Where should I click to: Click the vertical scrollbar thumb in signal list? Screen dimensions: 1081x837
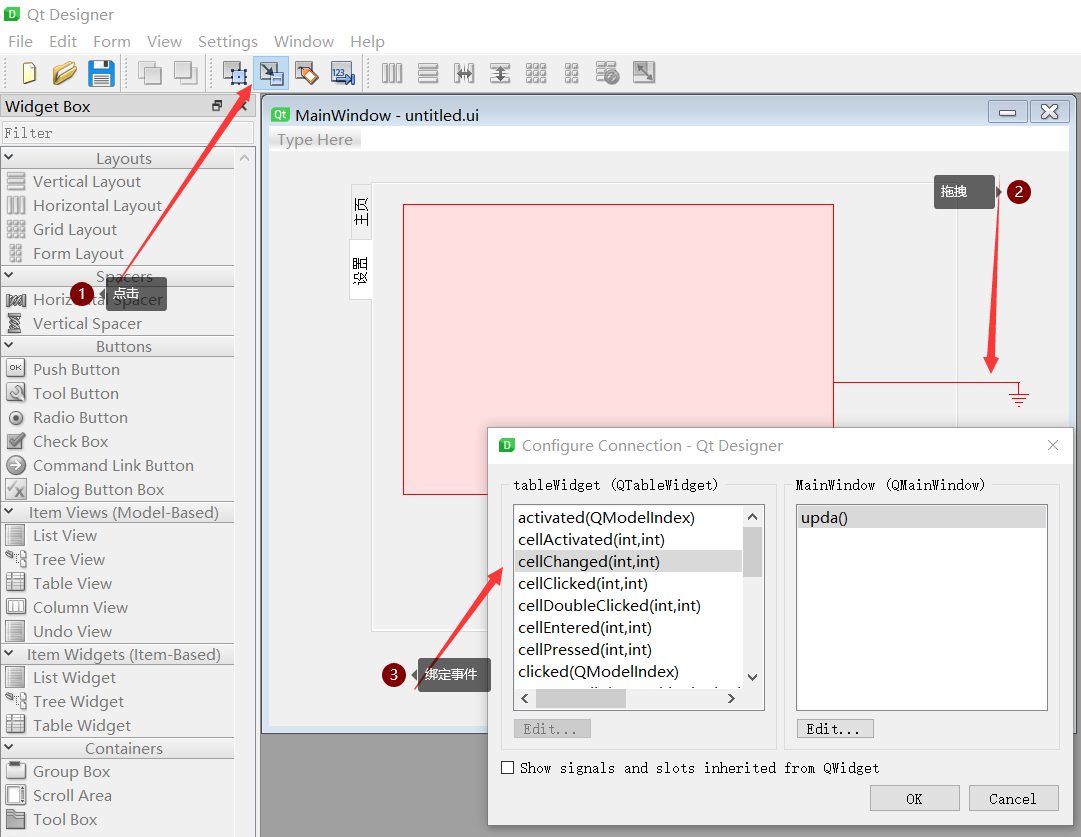tap(752, 552)
